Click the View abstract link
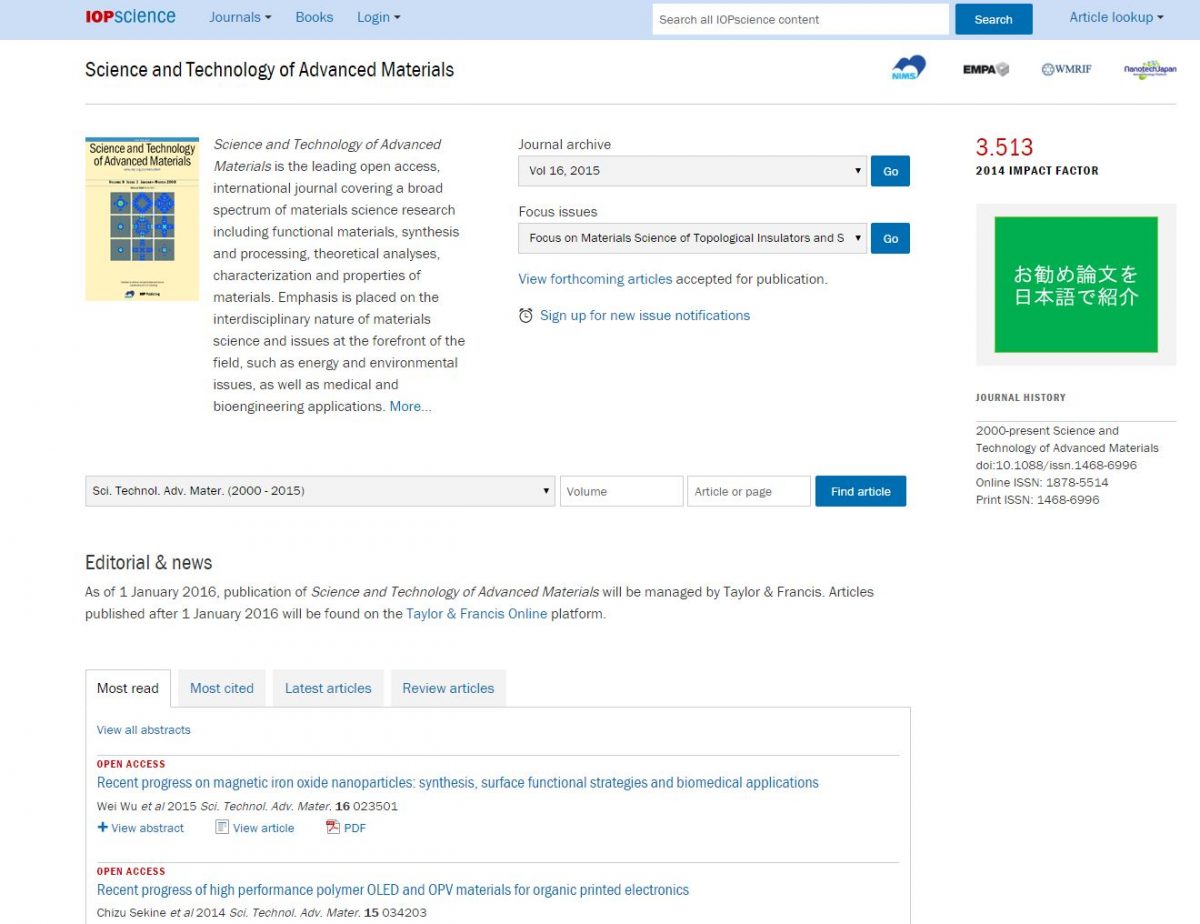The width and height of the screenshot is (1200, 924). click(x=148, y=828)
